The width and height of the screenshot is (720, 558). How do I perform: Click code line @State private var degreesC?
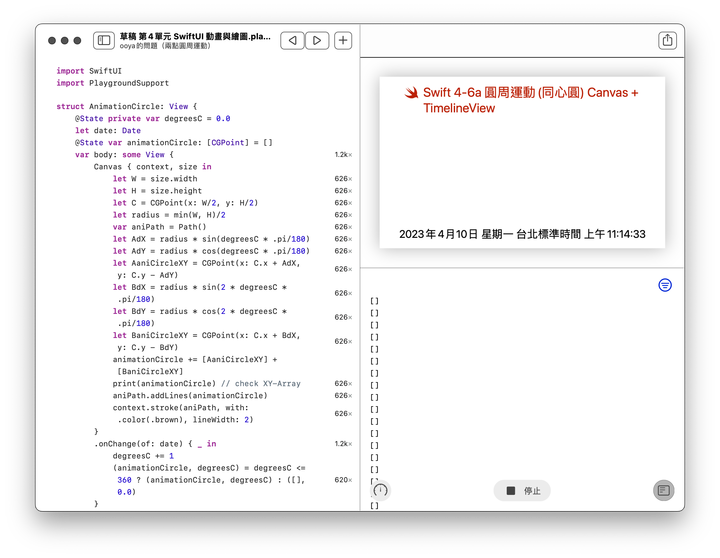tap(152, 118)
